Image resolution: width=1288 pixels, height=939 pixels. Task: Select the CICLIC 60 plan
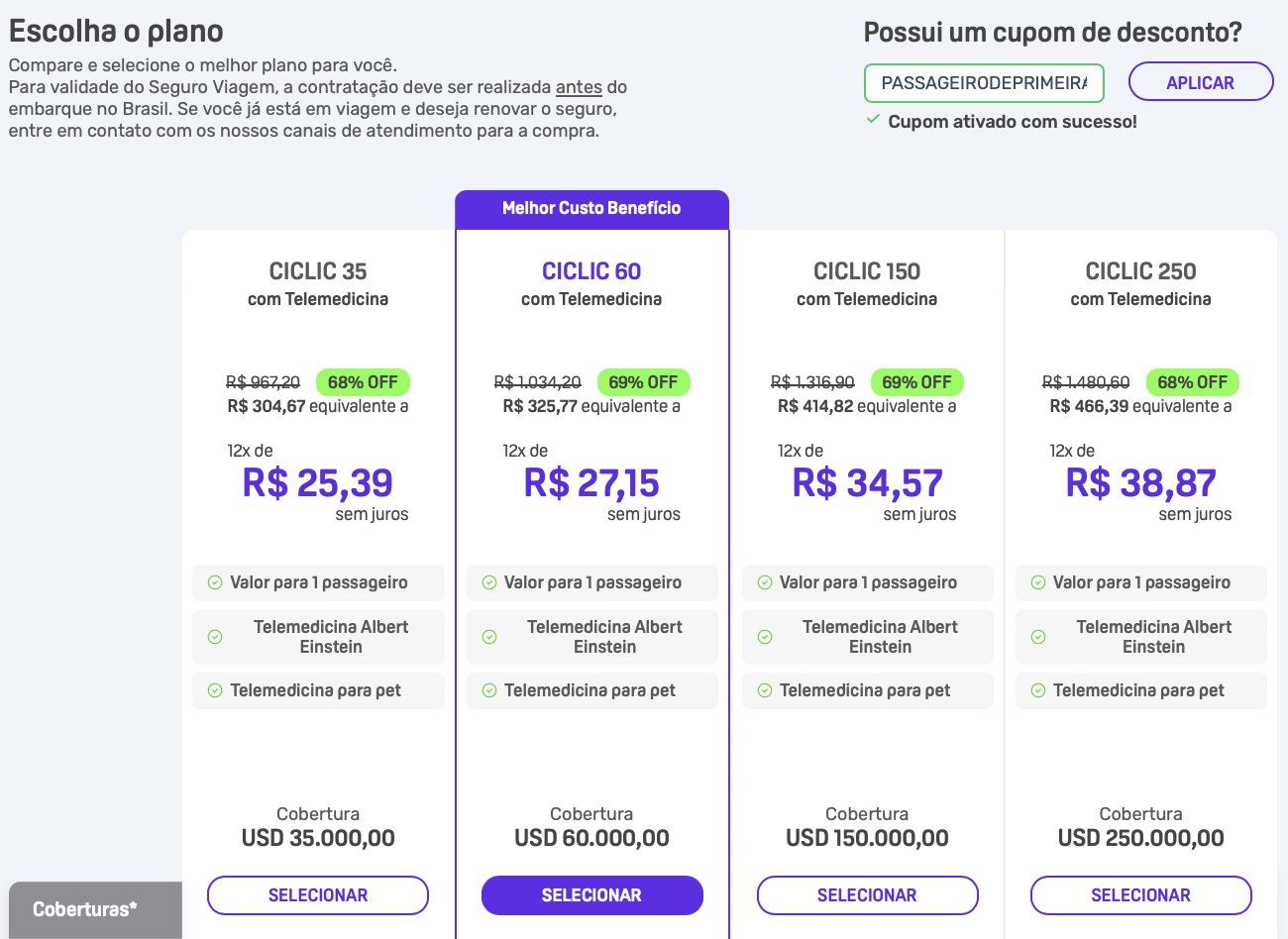591,895
